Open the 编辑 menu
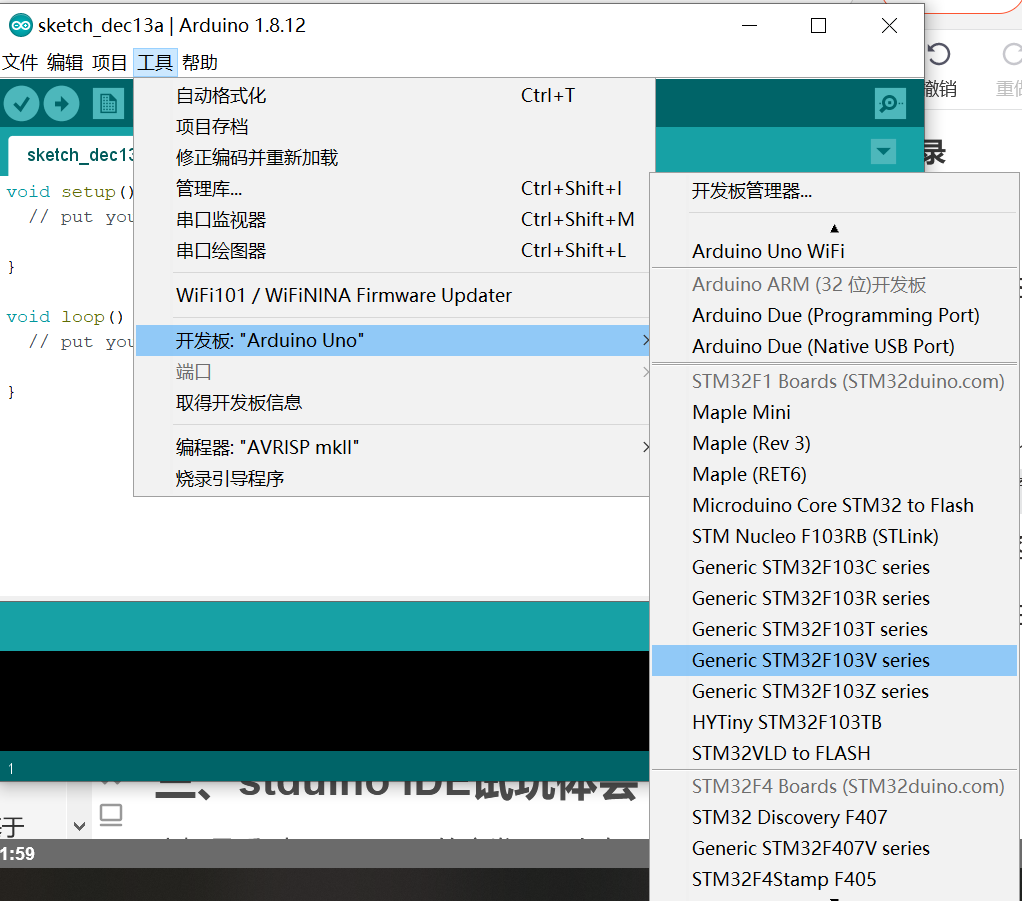Image resolution: width=1022 pixels, height=901 pixels. (x=65, y=63)
